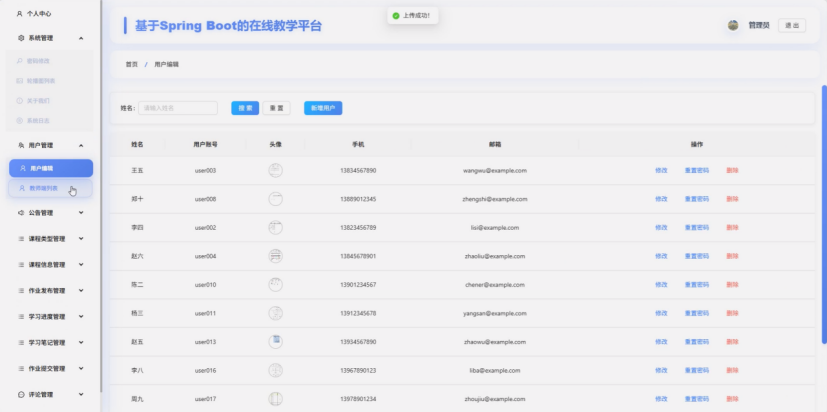Click 修改 for user013 赵五
The image size is (827, 412).
(x=661, y=341)
